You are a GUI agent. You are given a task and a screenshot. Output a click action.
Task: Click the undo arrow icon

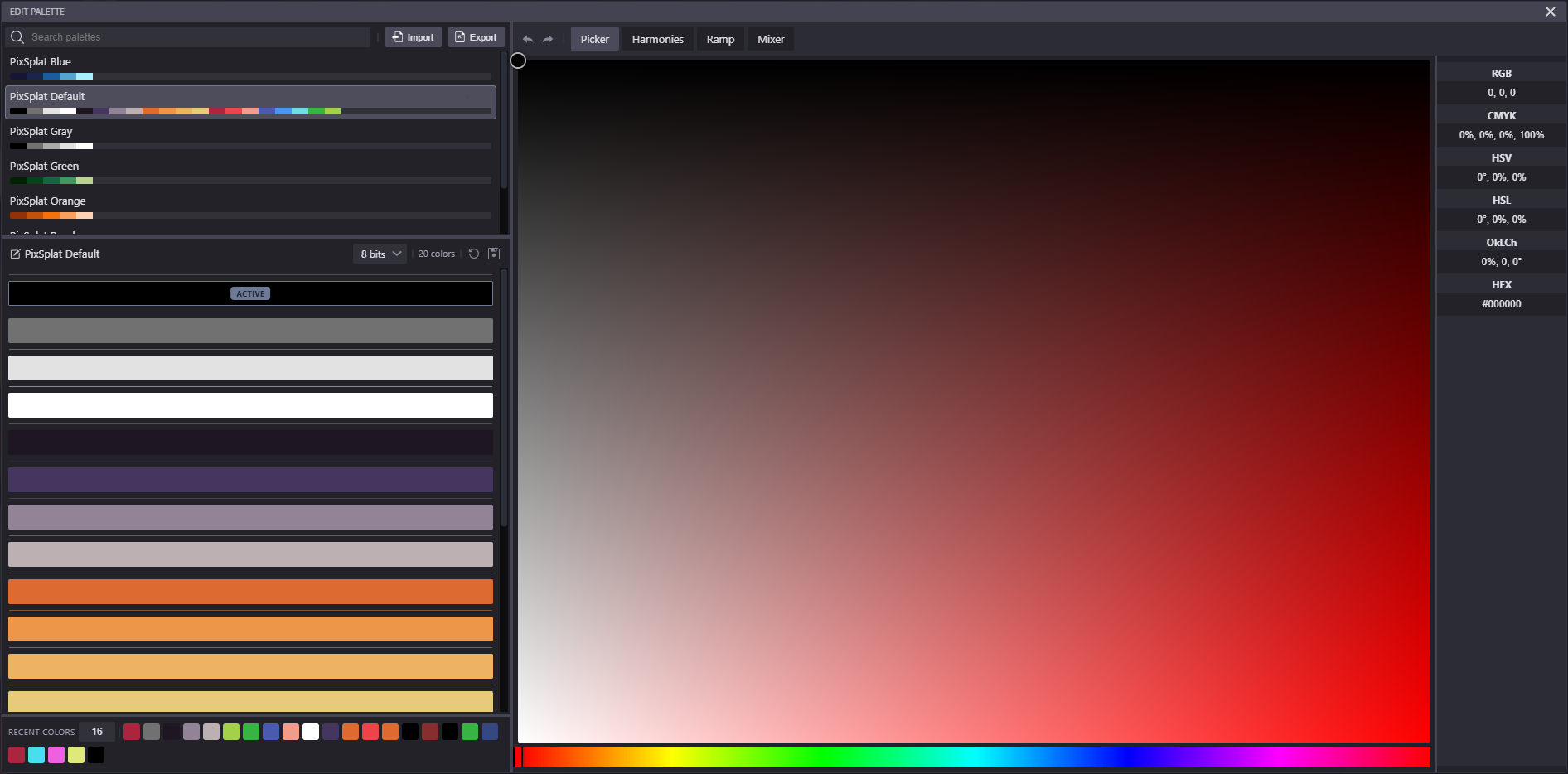(x=528, y=39)
